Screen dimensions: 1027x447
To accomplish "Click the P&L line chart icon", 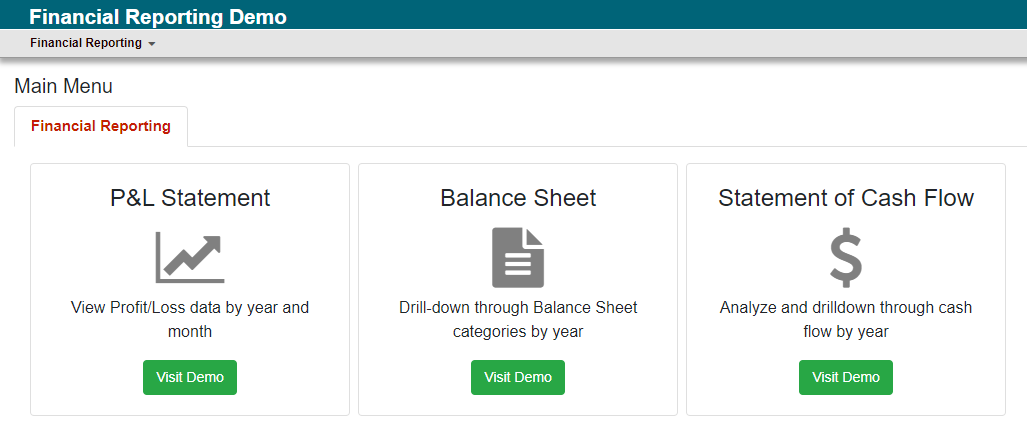I will coord(190,257).
